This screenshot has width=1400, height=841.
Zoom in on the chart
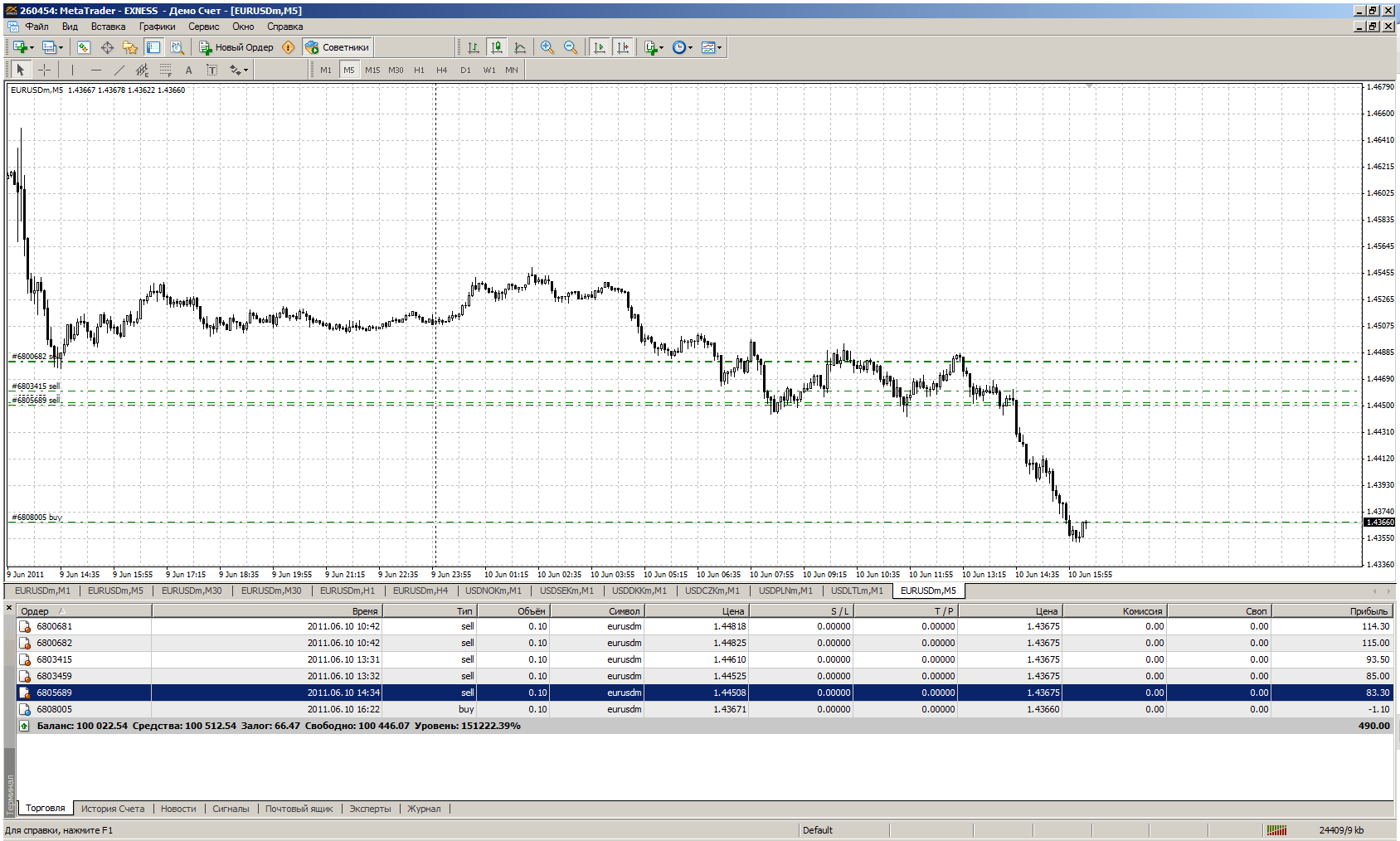tap(547, 47)
